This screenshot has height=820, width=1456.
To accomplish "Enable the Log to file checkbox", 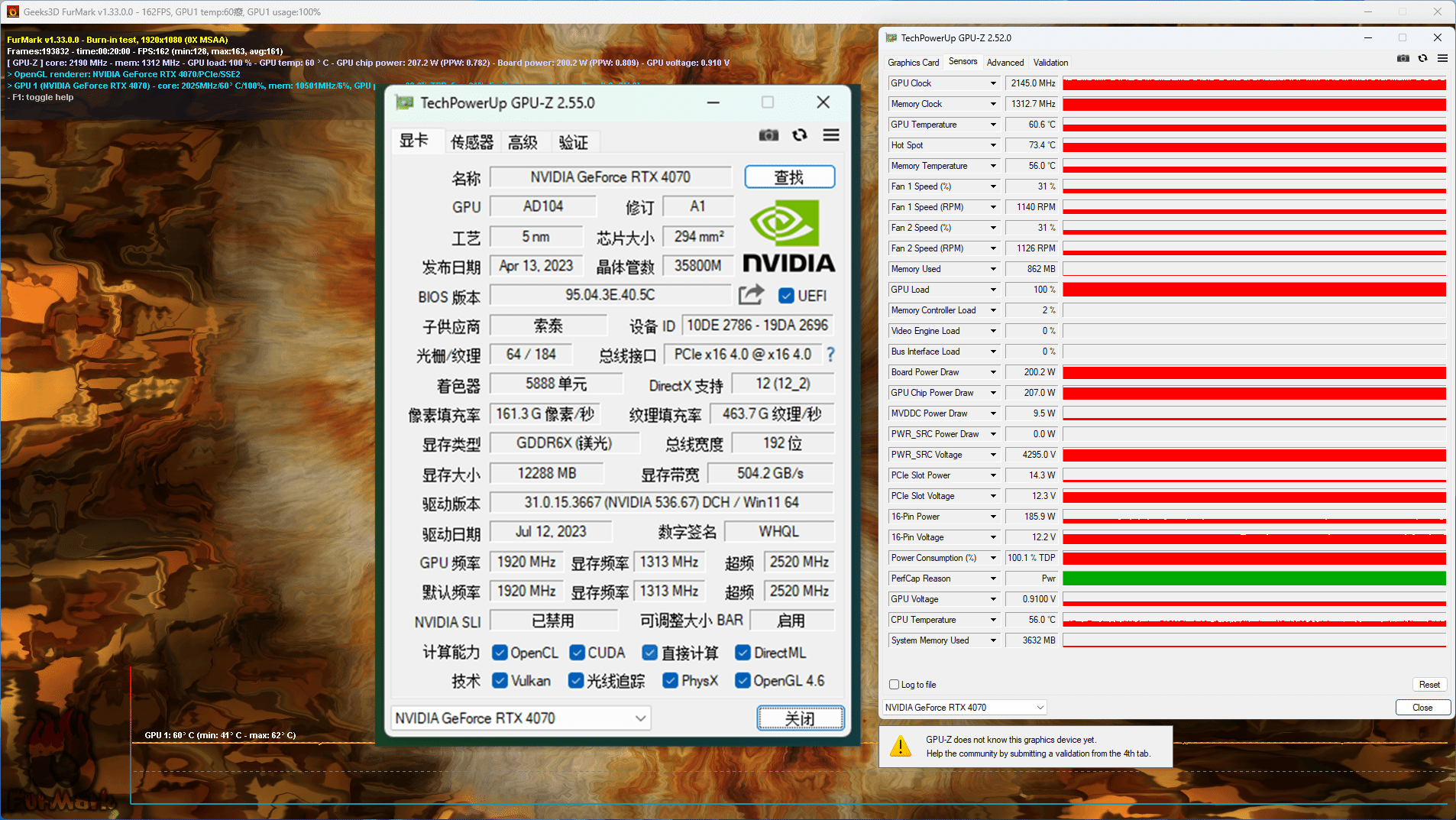I will pos(895,685).
